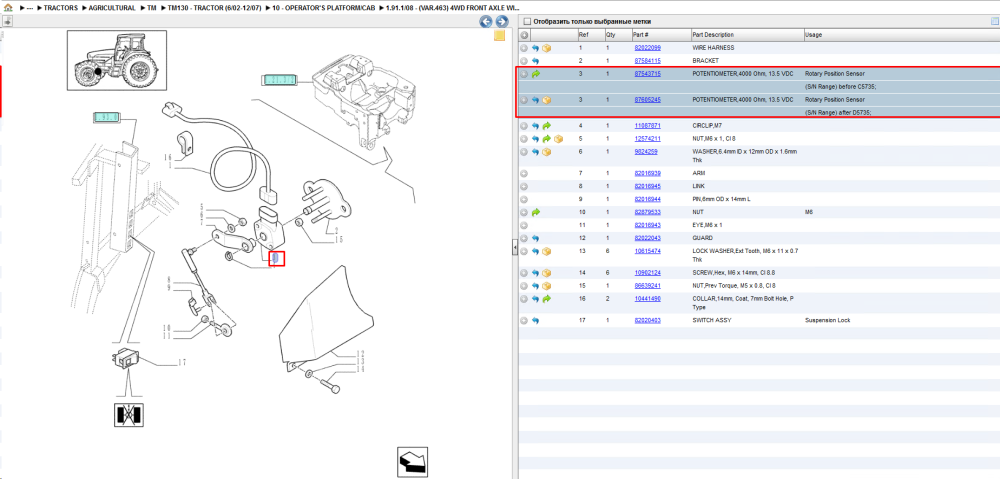Click yellow box icon on NUT,M6 x 1 row

(558, 138)
